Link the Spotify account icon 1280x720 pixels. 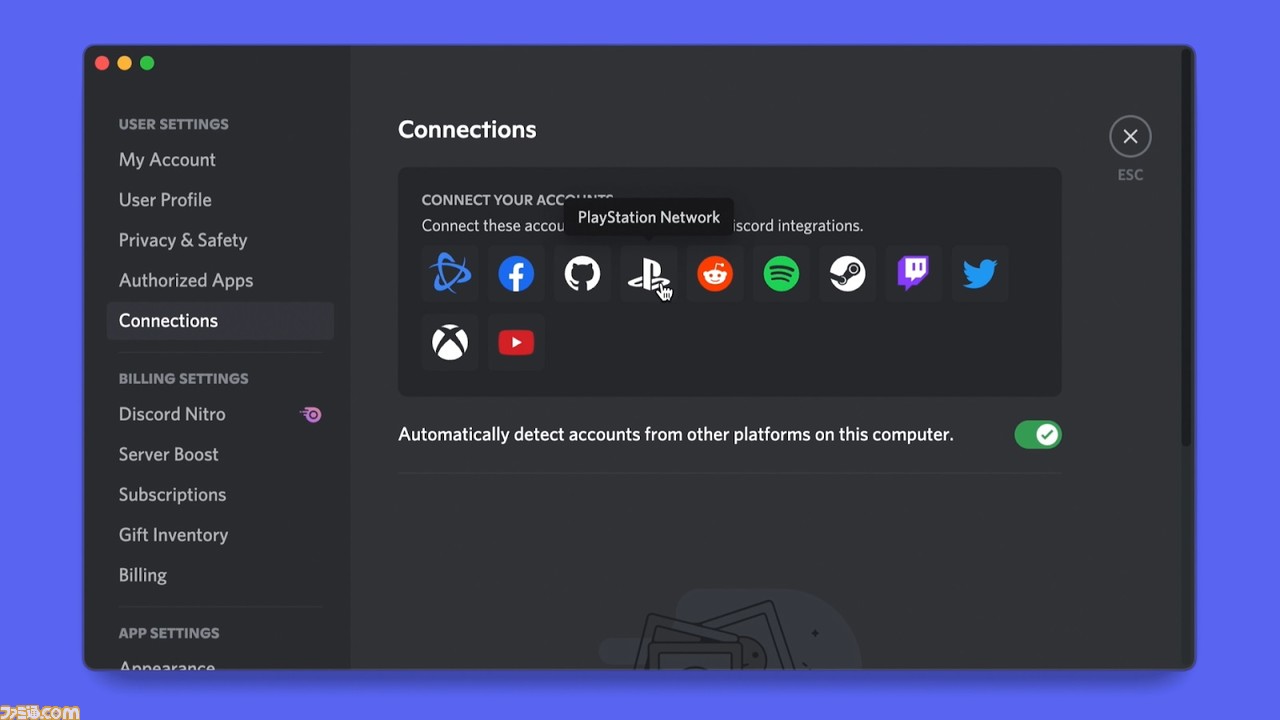(x=781, y=274)
